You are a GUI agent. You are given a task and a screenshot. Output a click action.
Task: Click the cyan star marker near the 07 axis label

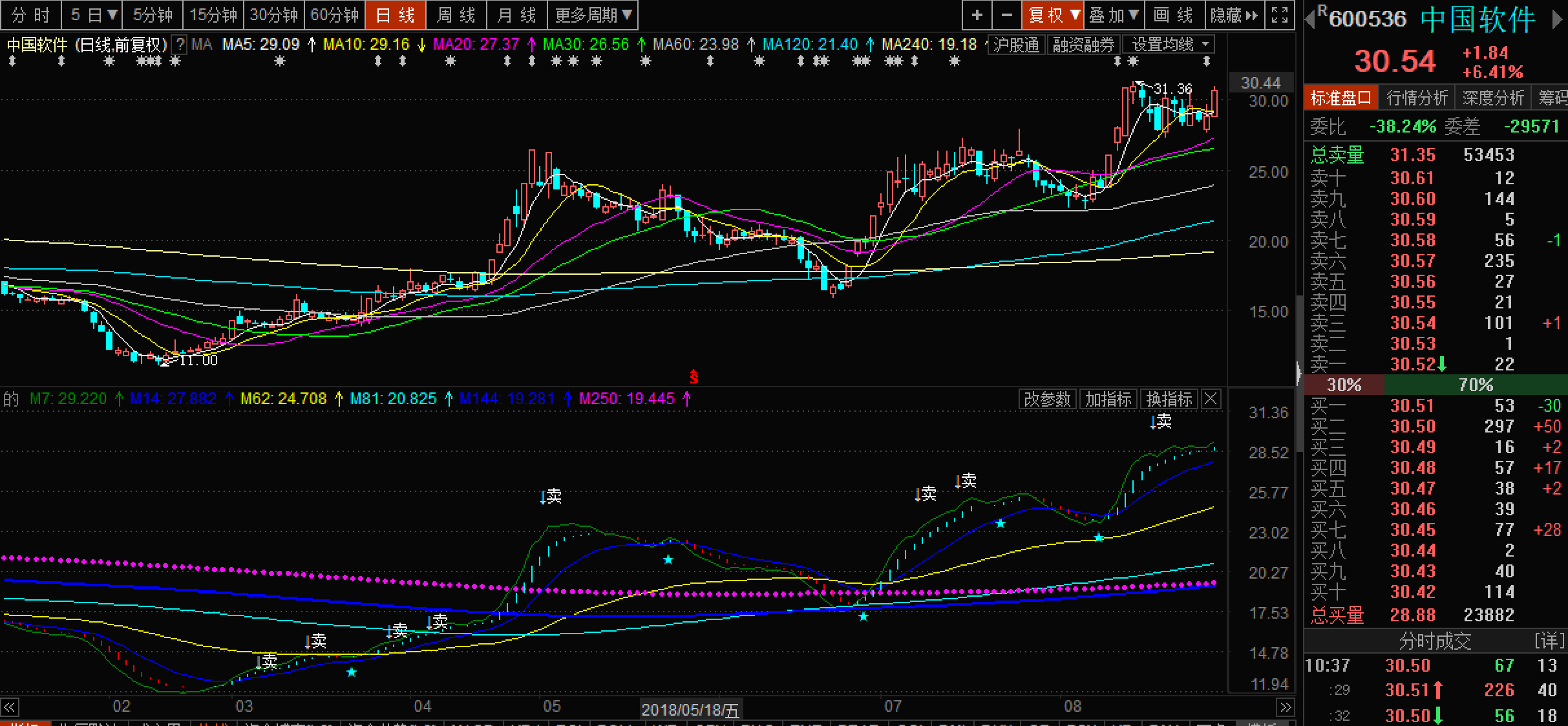click(863, 617)
